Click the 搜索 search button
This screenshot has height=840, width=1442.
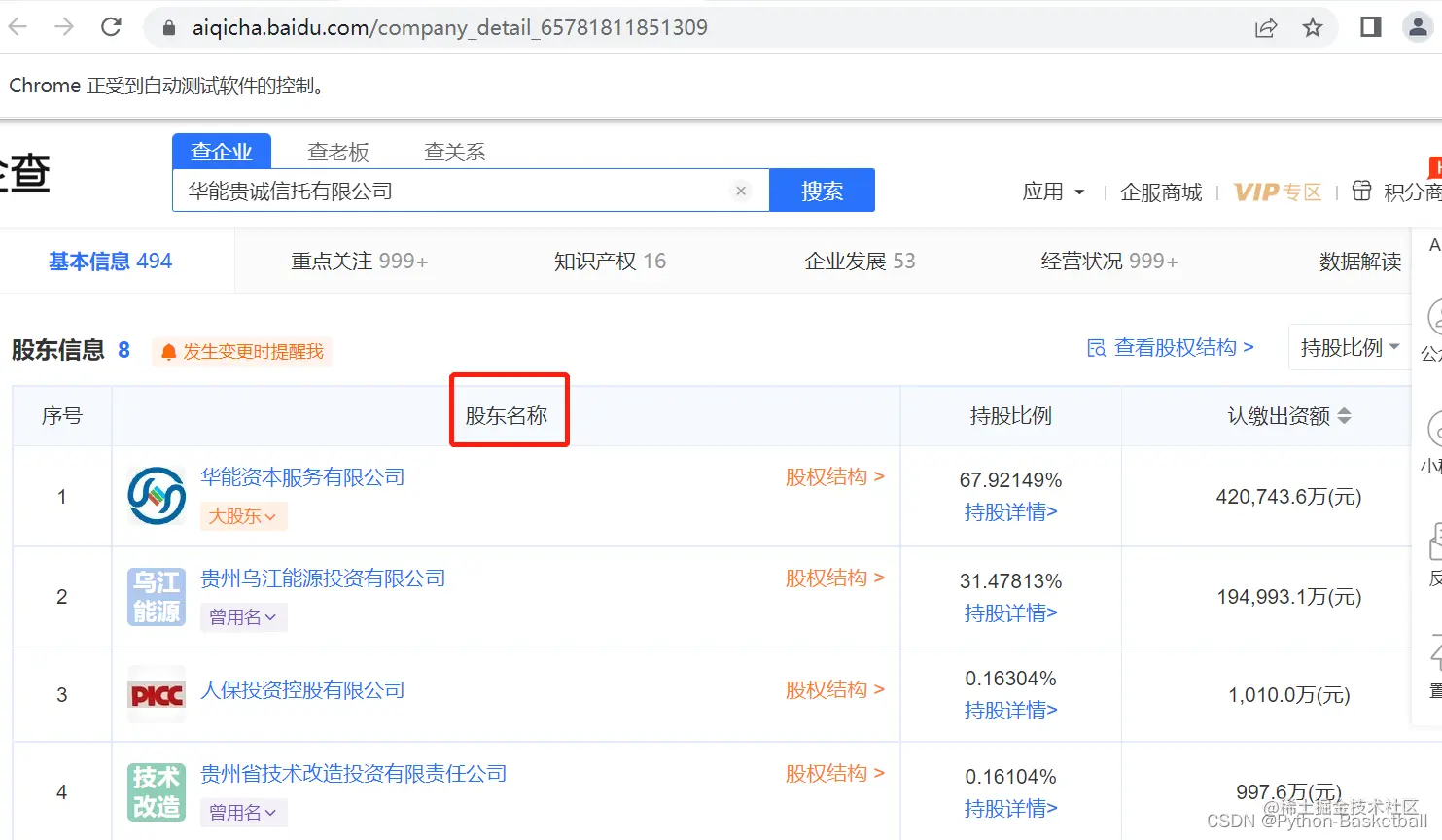click(822, 191)
